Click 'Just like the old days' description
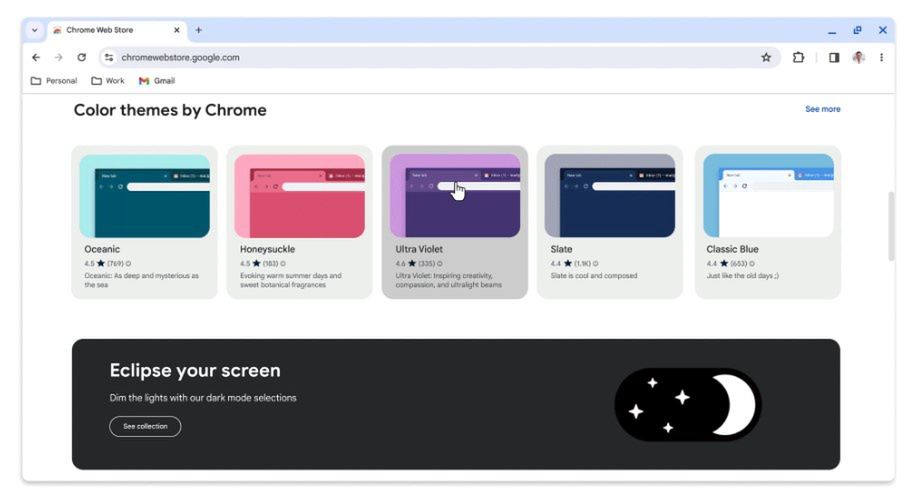 743,276
